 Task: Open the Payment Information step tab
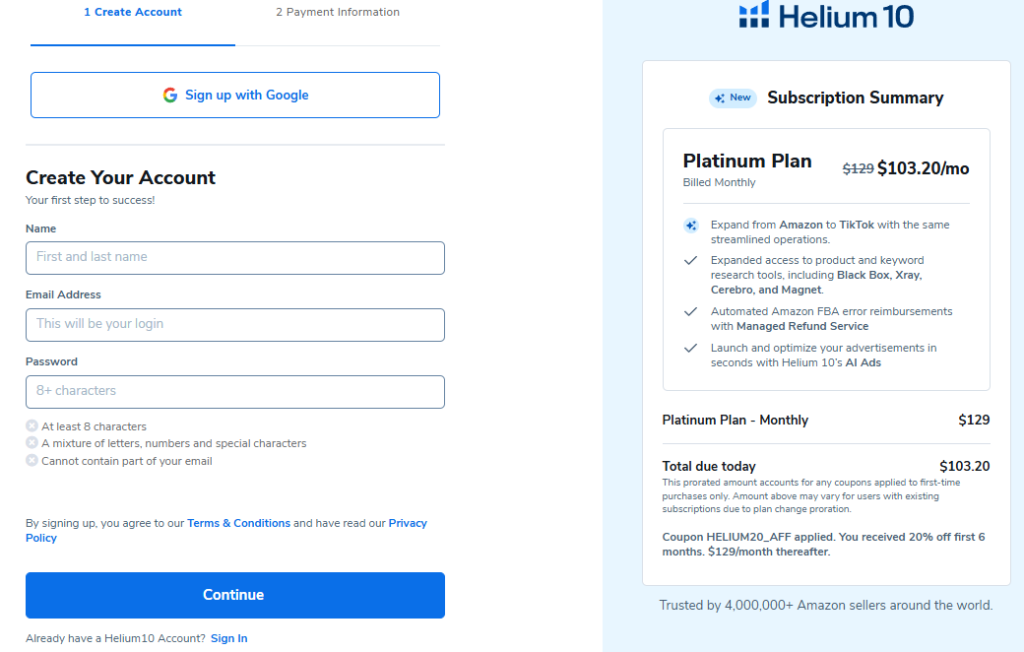[337, 13]
